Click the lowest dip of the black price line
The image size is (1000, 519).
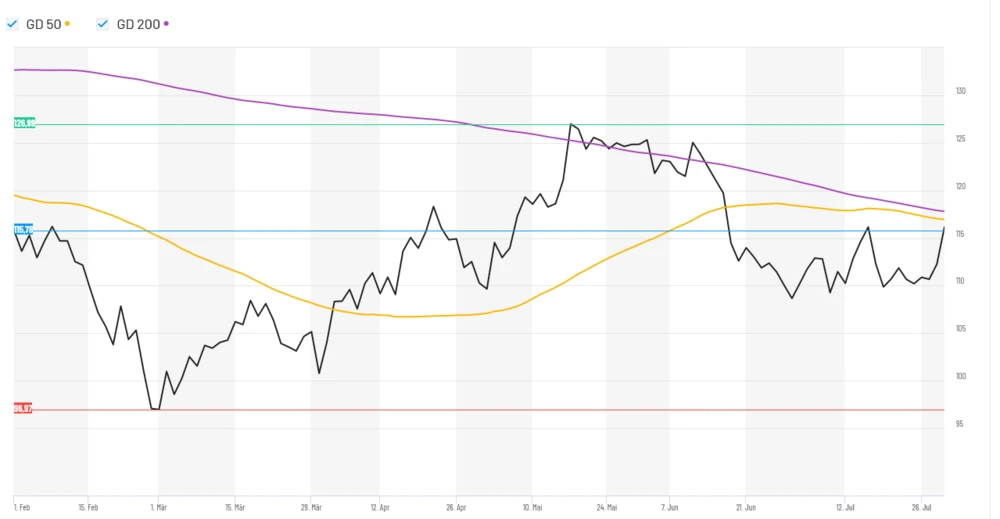coord(157,409)
